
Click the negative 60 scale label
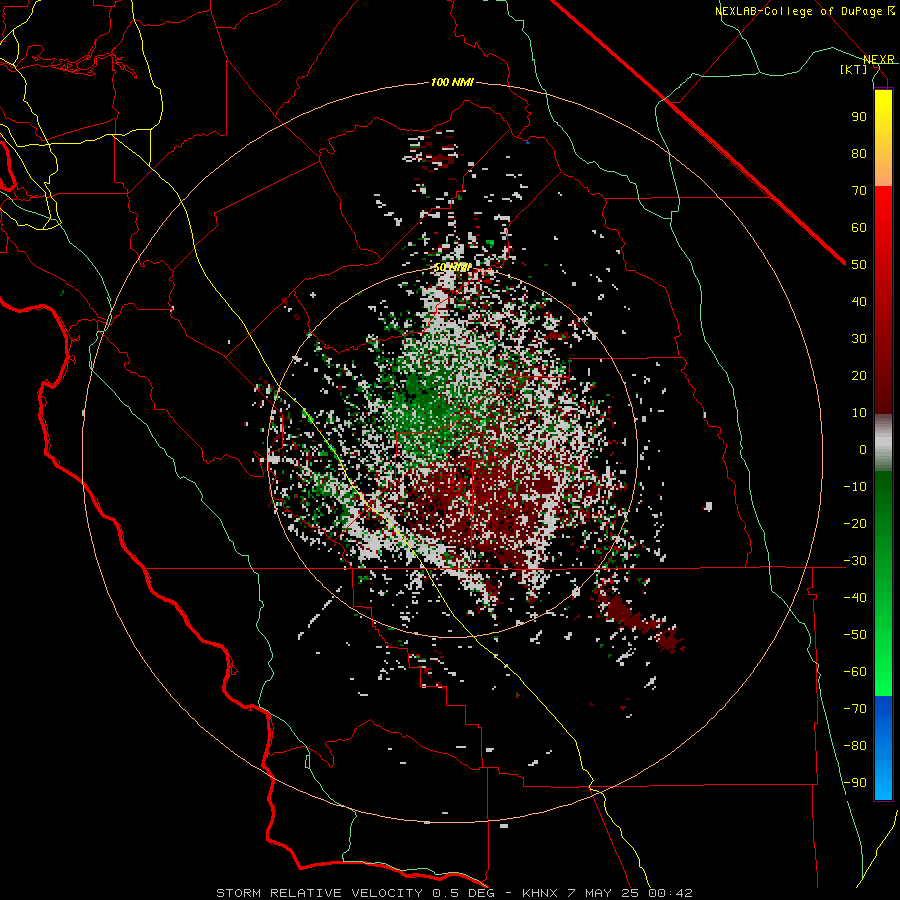855,672
